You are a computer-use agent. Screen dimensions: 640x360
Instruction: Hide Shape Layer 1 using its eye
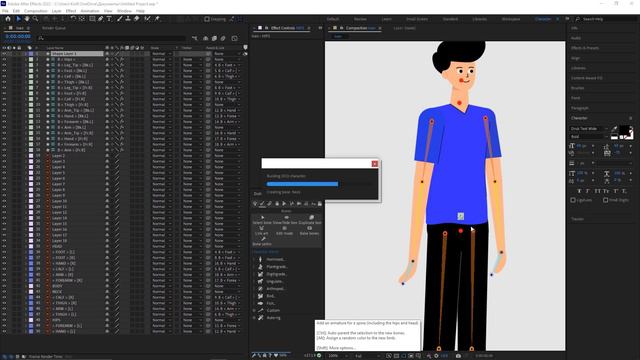tap(4, 53)
